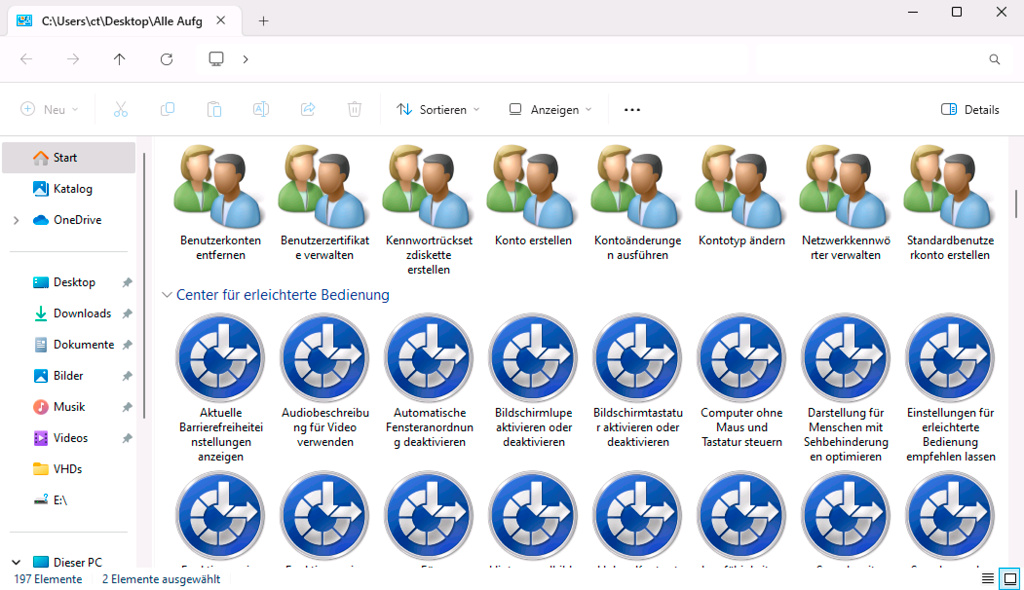Collapse Center für erleichterte Bedienung group
Image resolution: width=1024 pixels, height=590 pixels.
(167, 295)
